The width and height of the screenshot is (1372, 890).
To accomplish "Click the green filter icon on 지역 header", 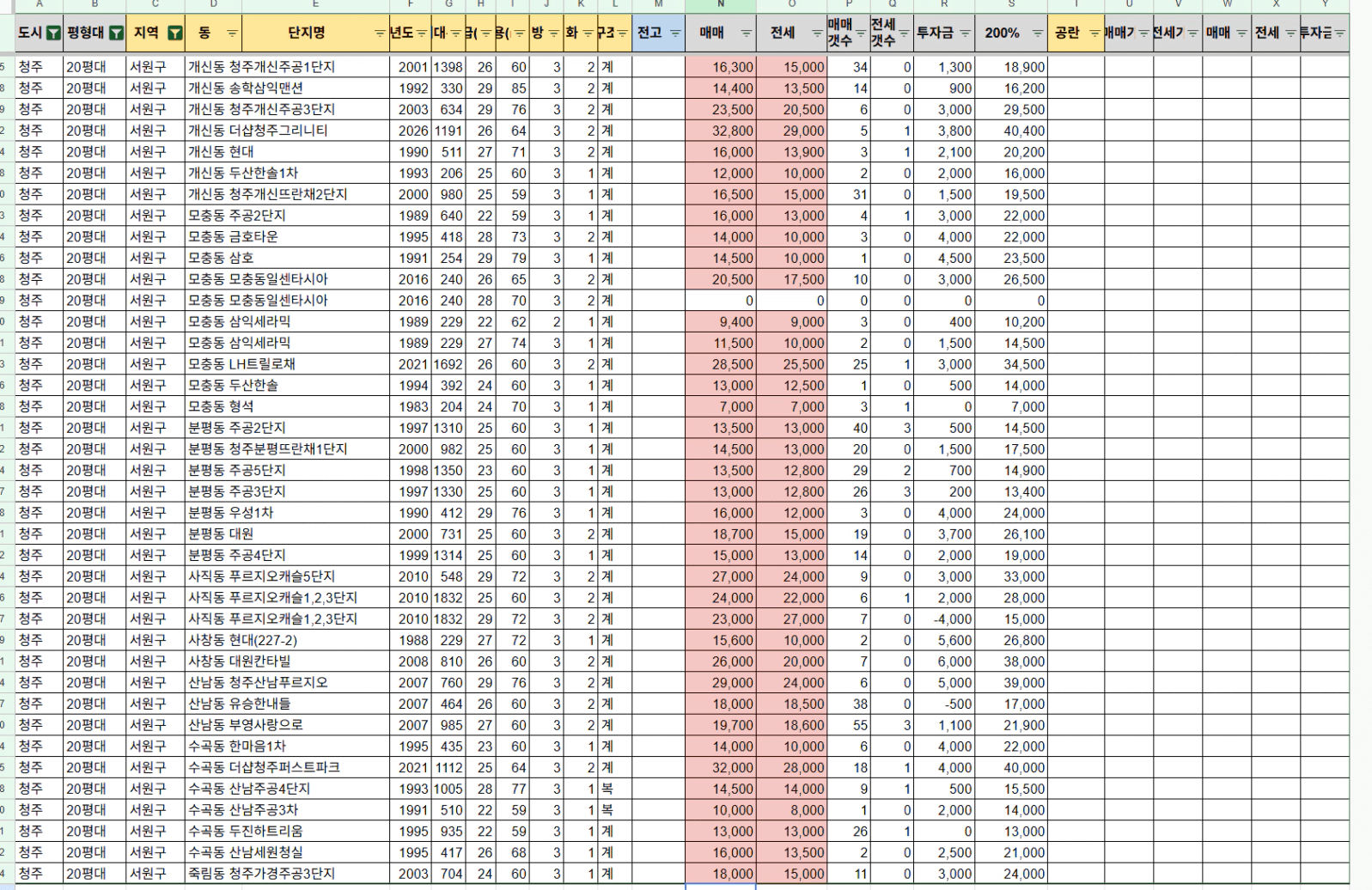I will pos(174,34).
